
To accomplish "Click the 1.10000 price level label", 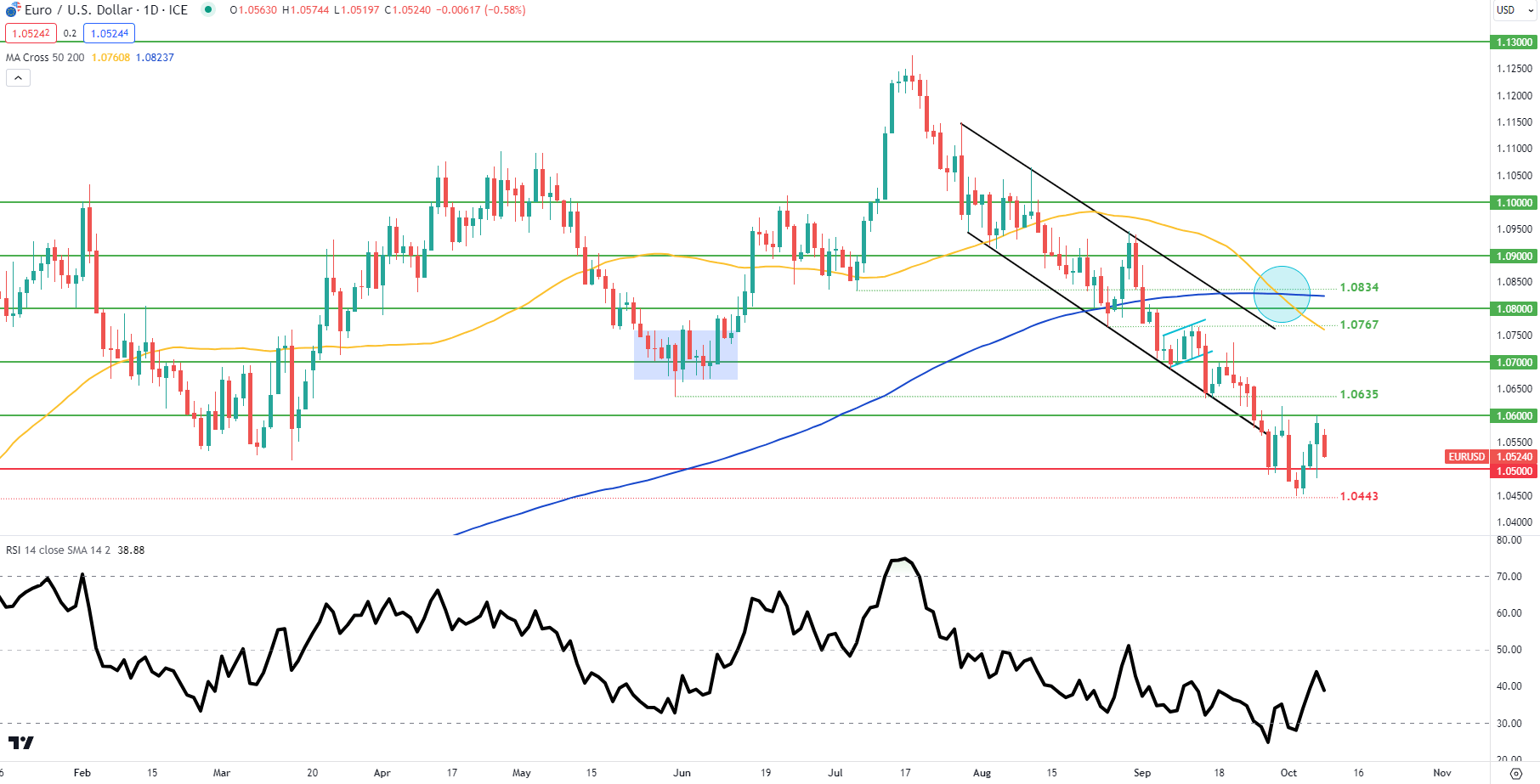I will pyautogui.click(x=1515, y=202).
